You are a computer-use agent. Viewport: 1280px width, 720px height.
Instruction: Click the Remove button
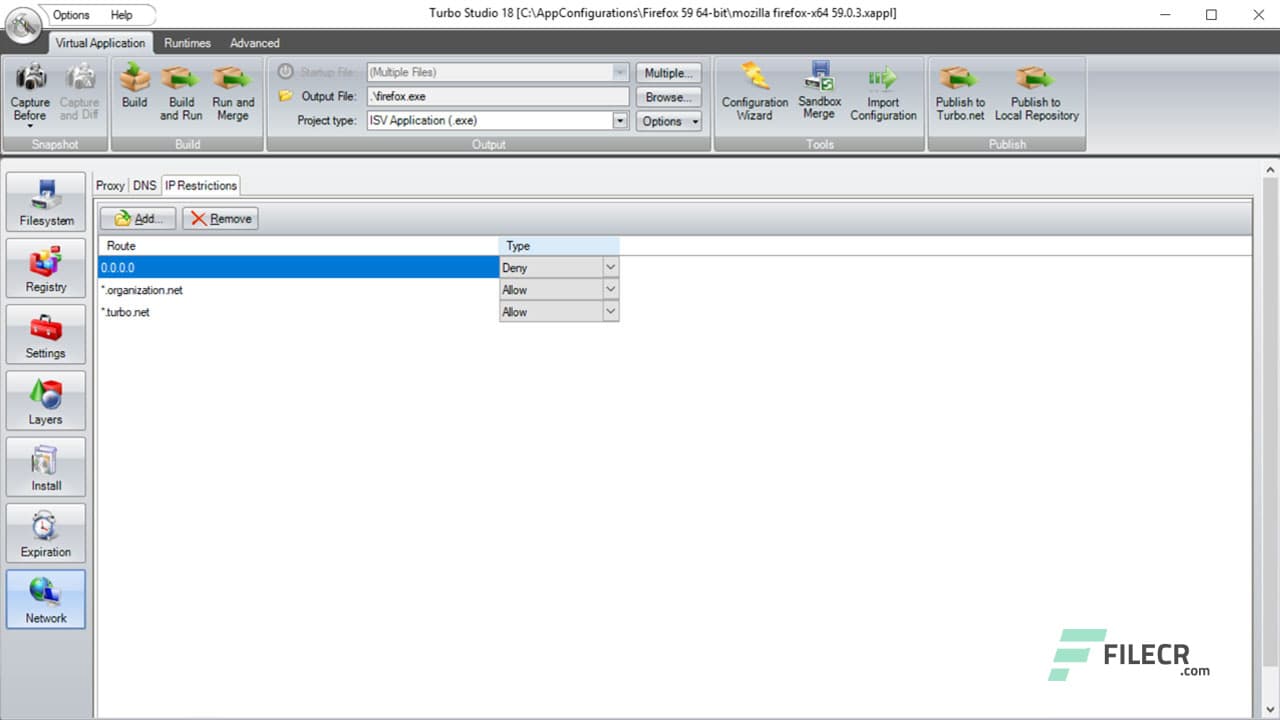click(x=219, y=218)
